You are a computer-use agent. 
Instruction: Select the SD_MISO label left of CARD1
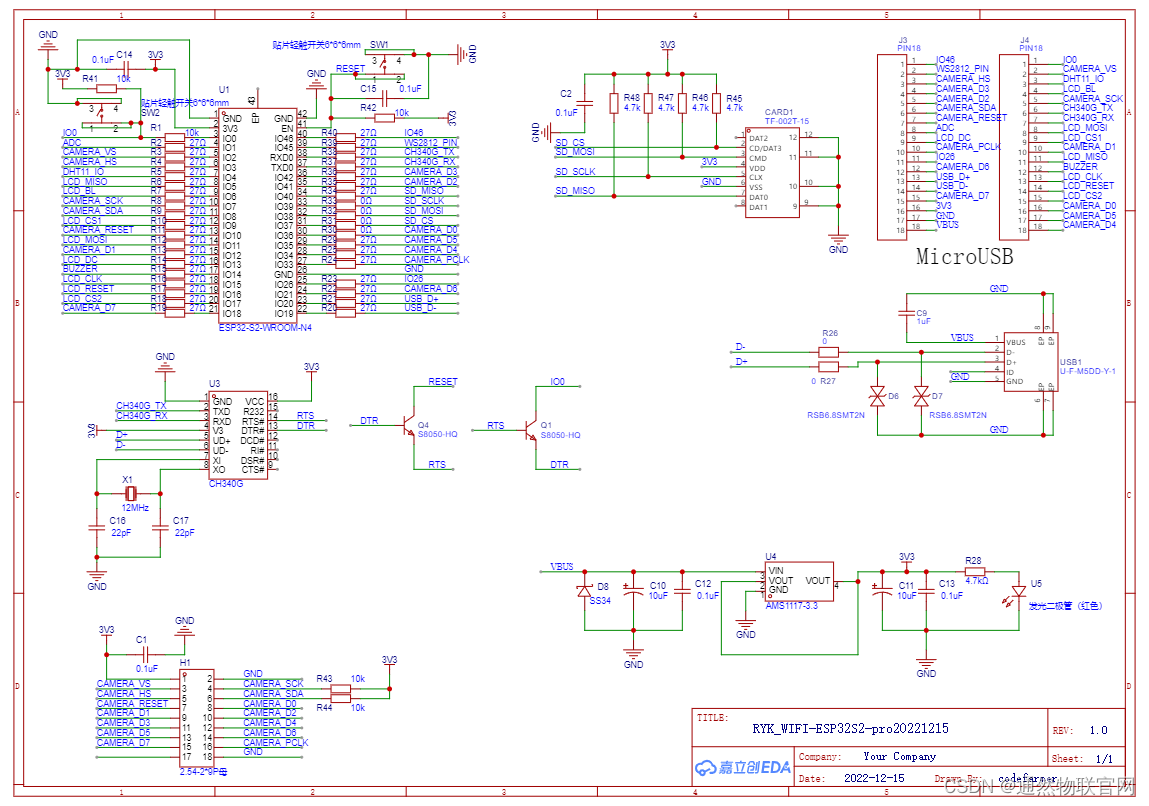pos(574,191)
